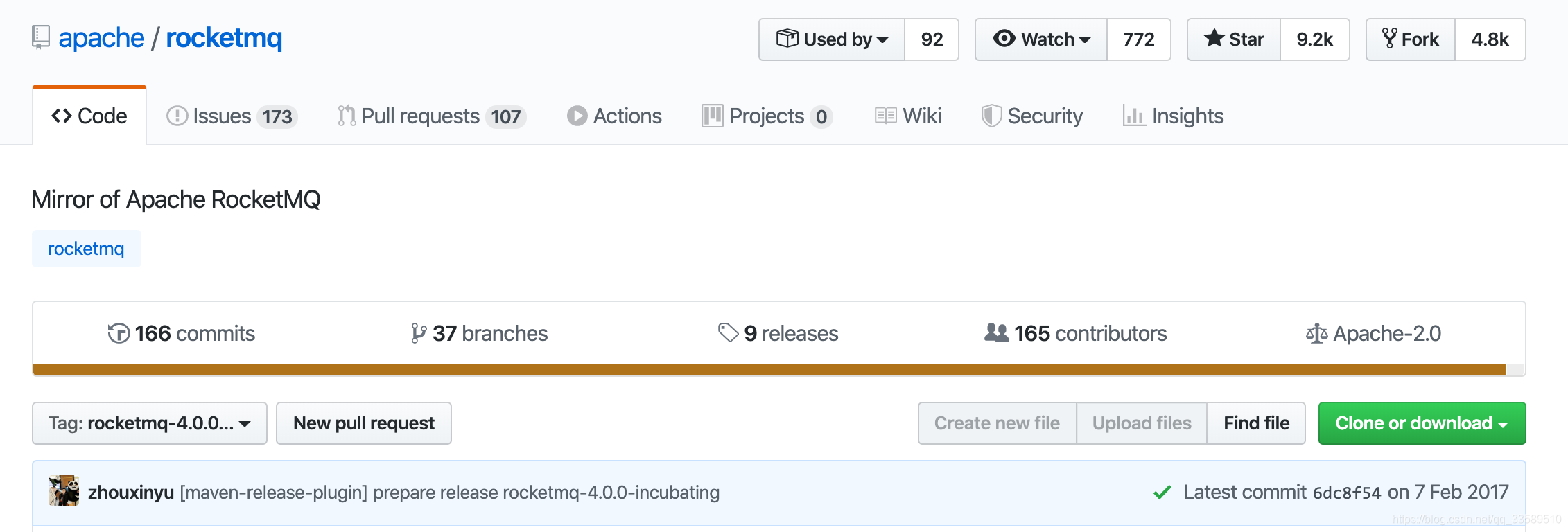1568x532 pixels.
Task: Click the branch icon next to 37 branches
Action: click(x=418, y=334)
